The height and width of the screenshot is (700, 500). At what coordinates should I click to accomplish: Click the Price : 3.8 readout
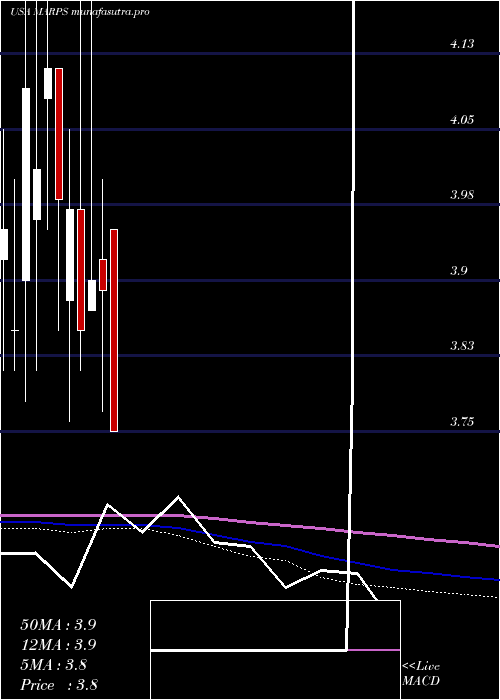click(x=59, y=685)
